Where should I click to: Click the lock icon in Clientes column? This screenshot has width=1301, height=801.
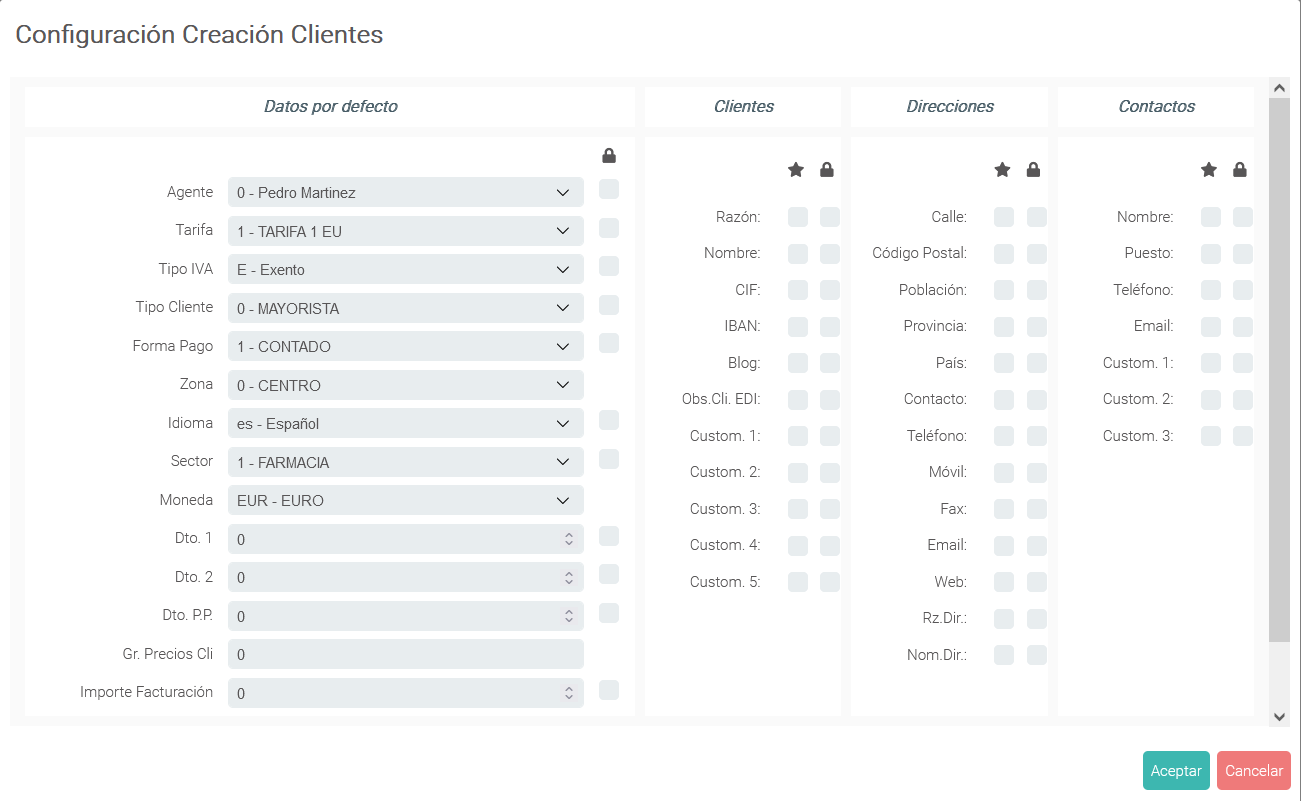coord(827,170)
